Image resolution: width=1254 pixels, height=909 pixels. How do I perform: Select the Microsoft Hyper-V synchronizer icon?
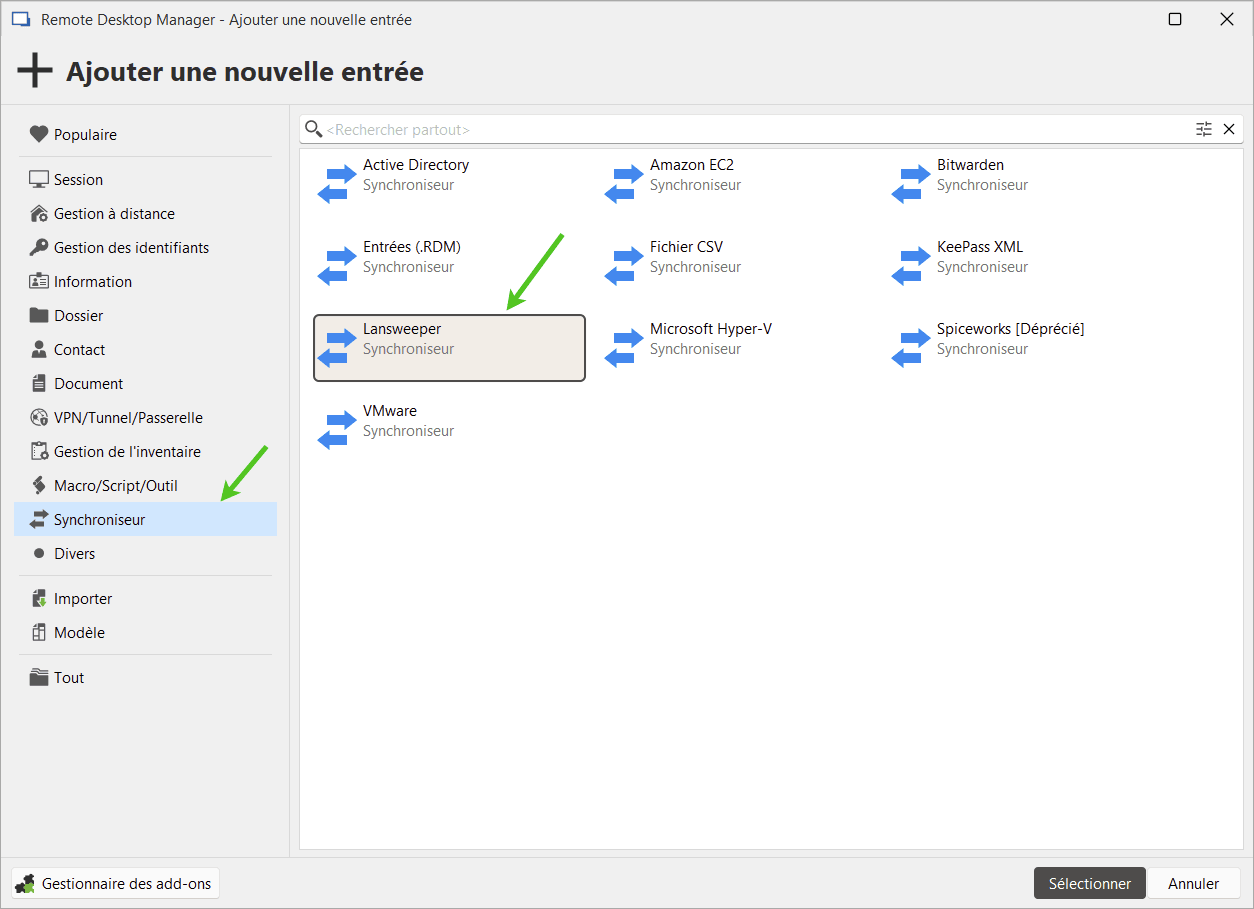click(x=620, y=348)
